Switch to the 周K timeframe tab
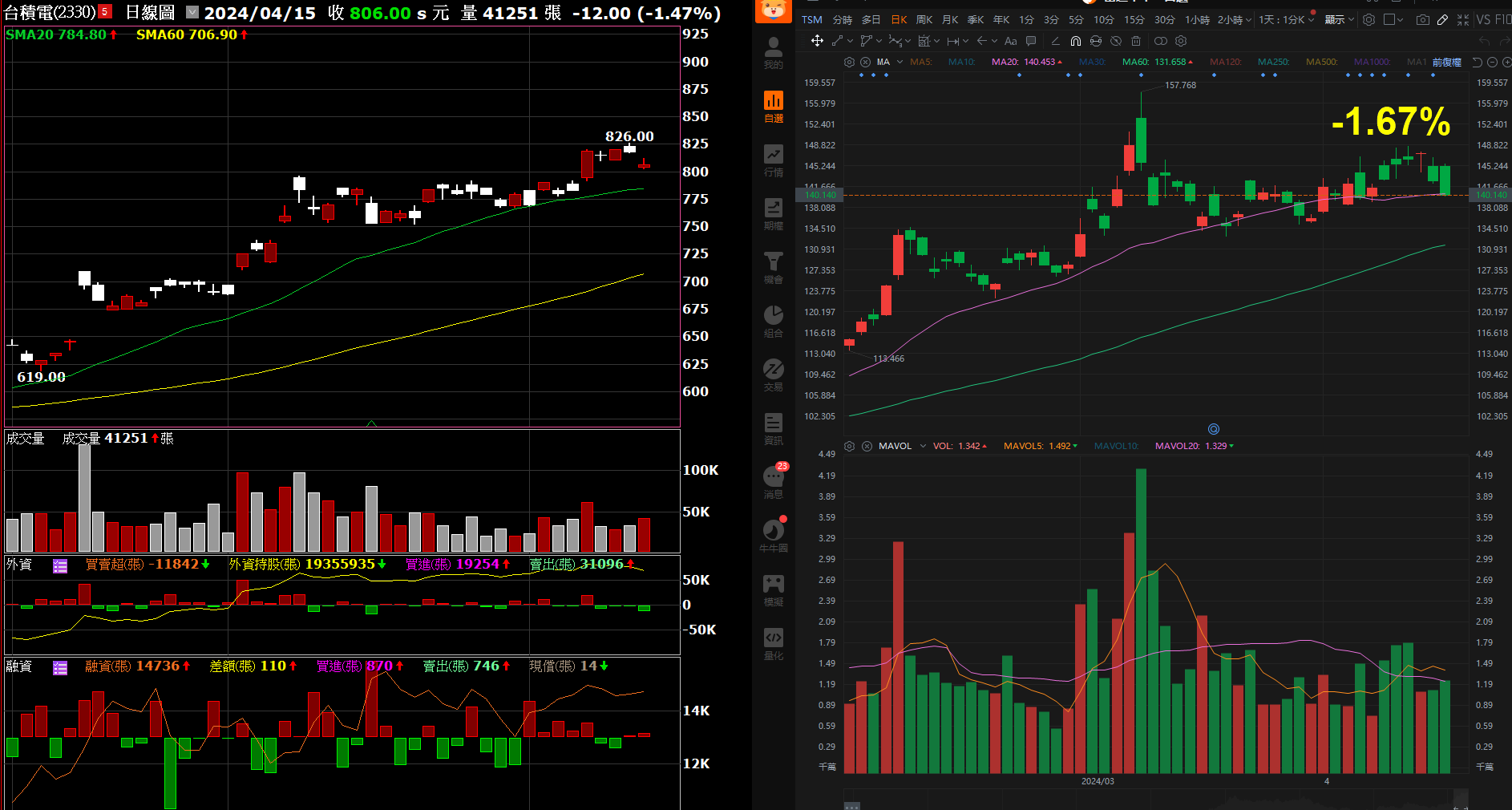The height and width of the screenshot is (810, 1512). click(924, 20)
